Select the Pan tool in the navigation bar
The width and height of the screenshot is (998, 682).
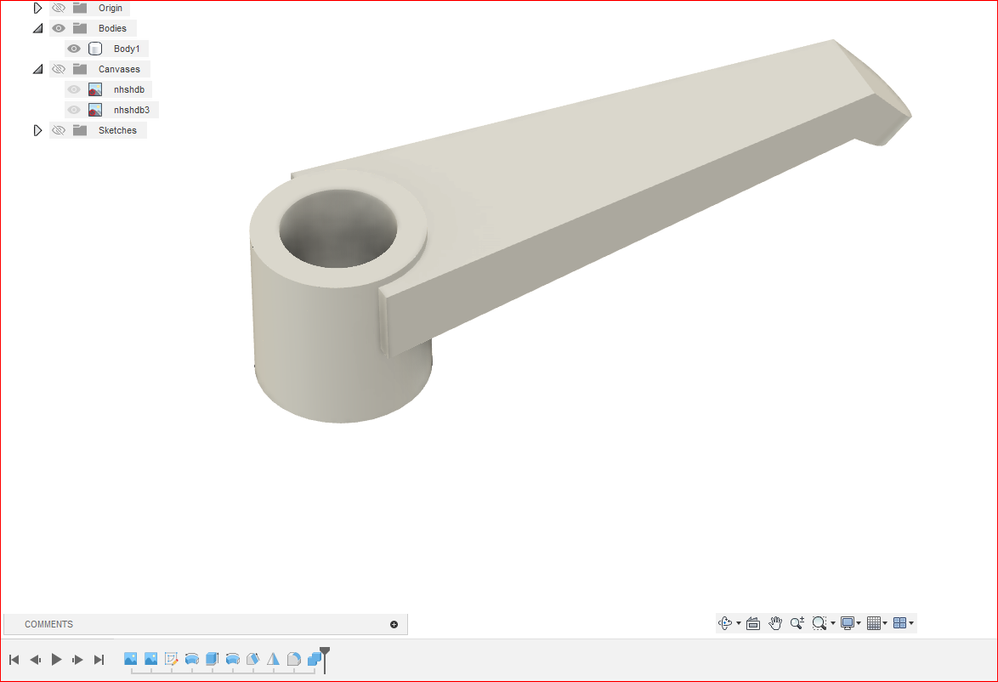(x=775, y=622)
